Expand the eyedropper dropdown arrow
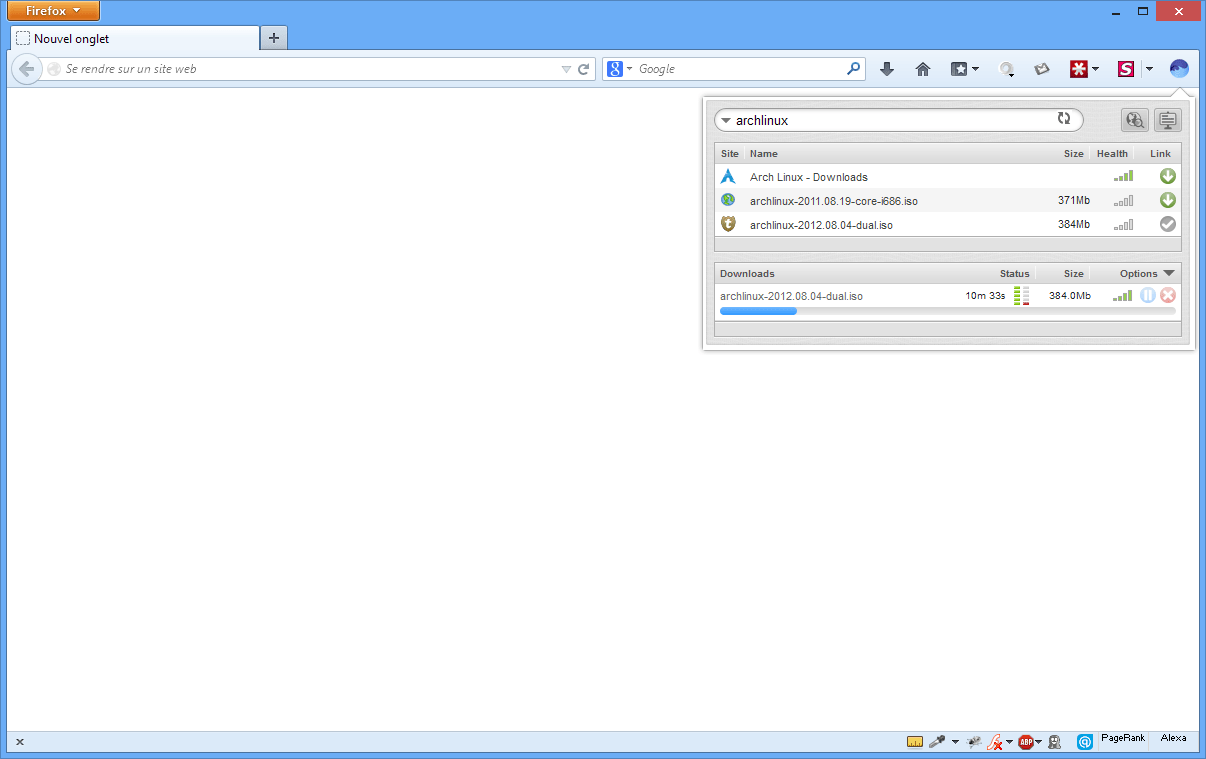This screenshot has height=759, width=1206. (x=955, y=742)
